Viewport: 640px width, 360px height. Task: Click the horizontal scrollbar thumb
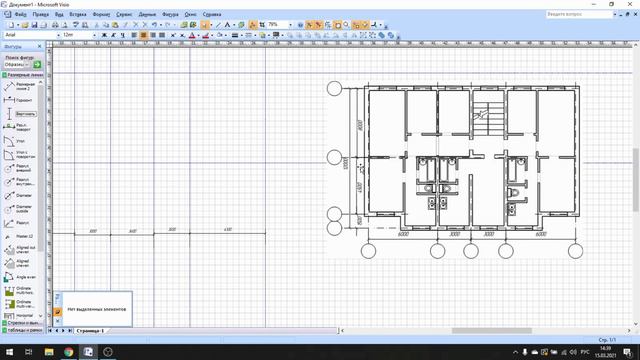click(492, 331)
